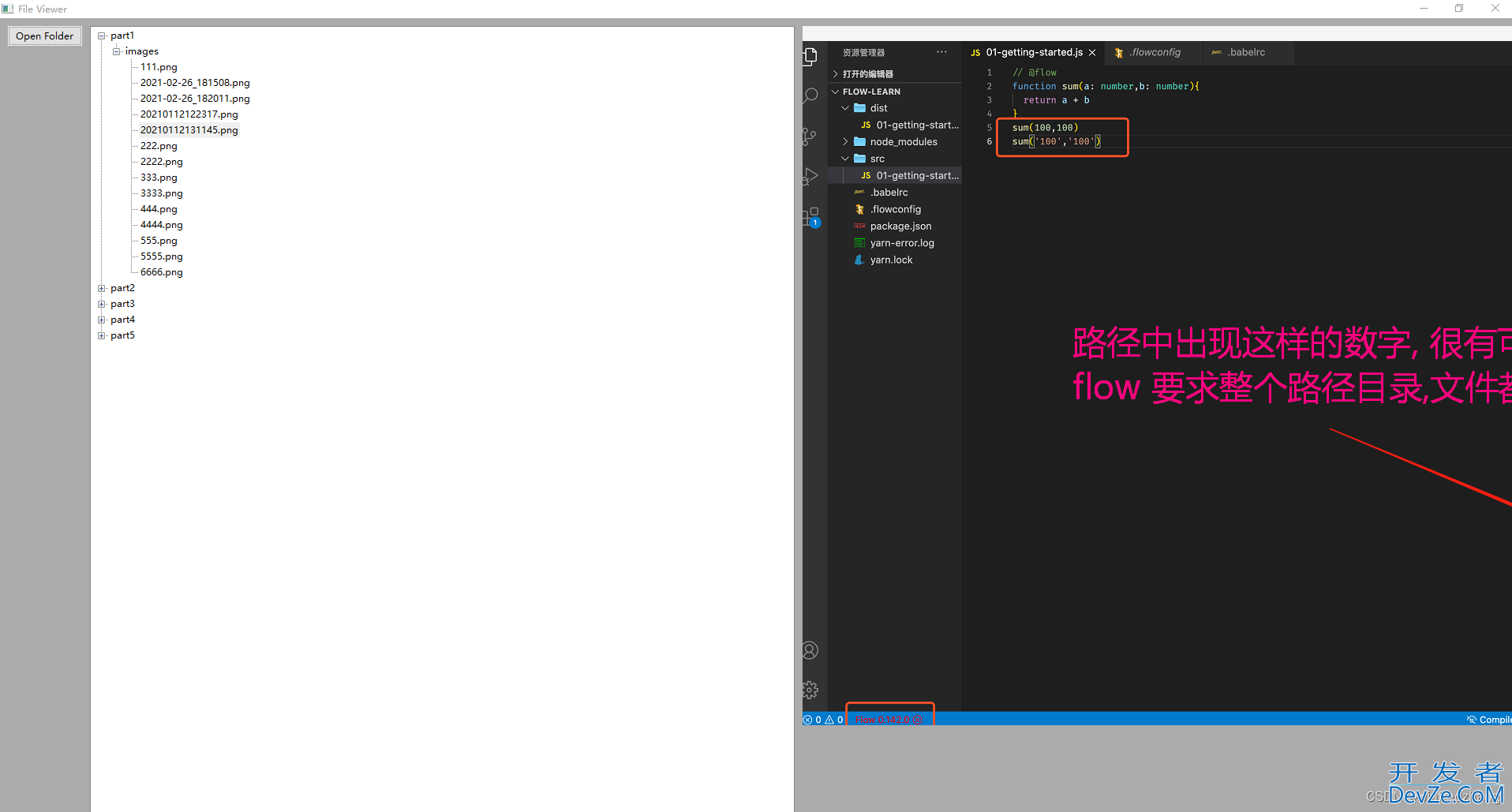Image resolution: width=1512 pixels, height=812 pixels.
Task: Click .flowconfig file in preview explorer
Action: point(895,209)
